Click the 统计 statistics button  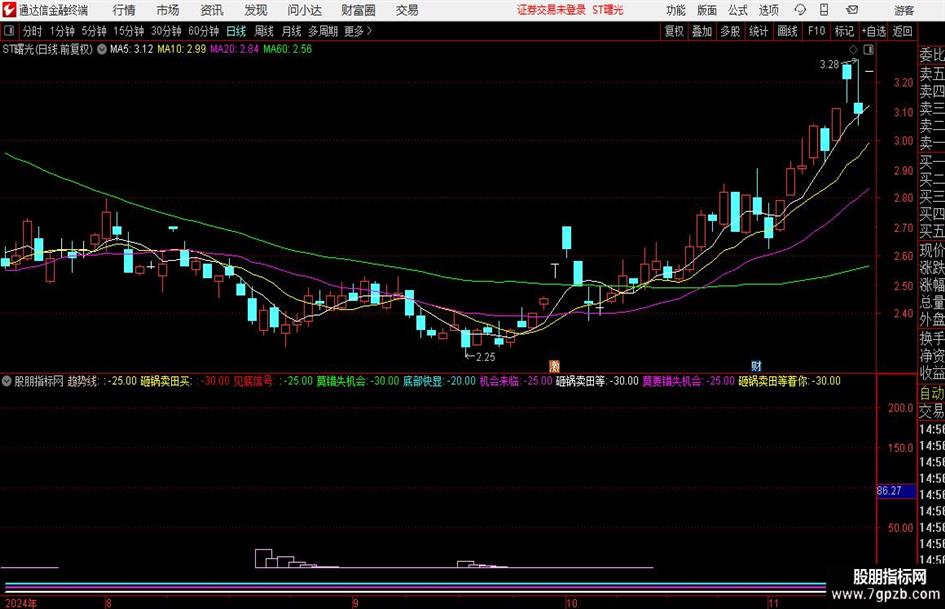[x=758, y=31]
